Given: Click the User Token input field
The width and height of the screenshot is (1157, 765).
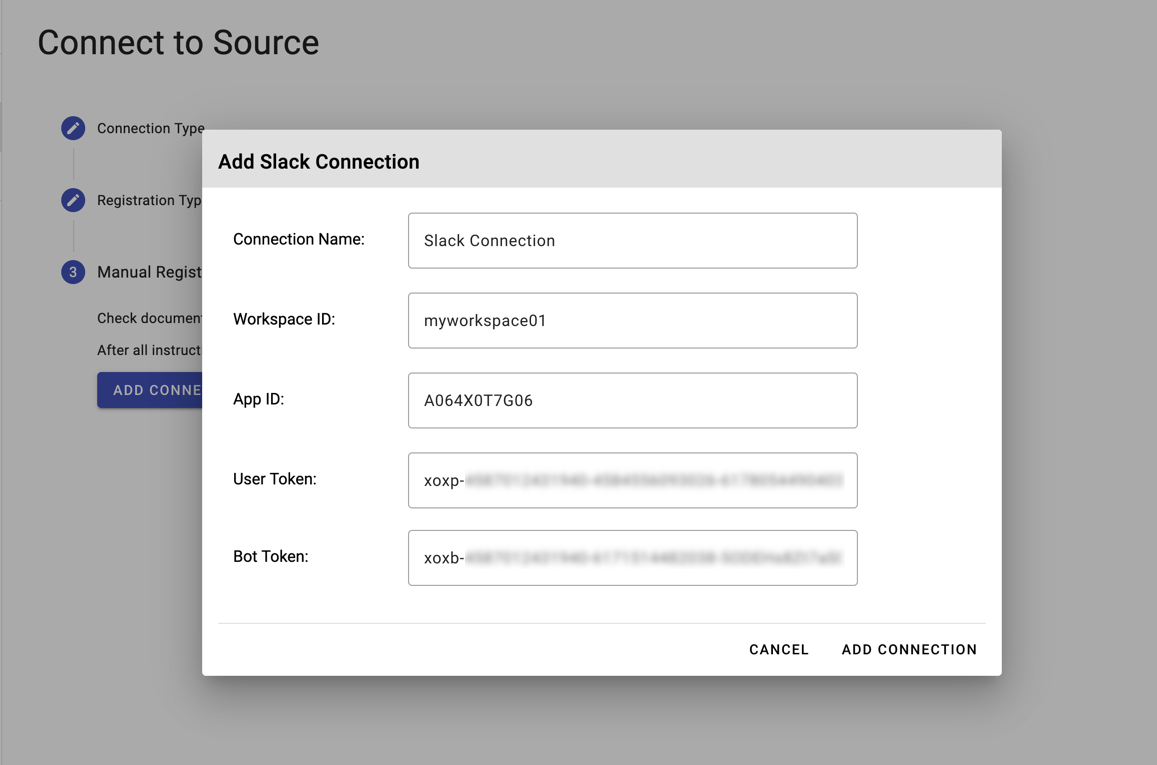Looking at the screenshot, I should point(632,480).
